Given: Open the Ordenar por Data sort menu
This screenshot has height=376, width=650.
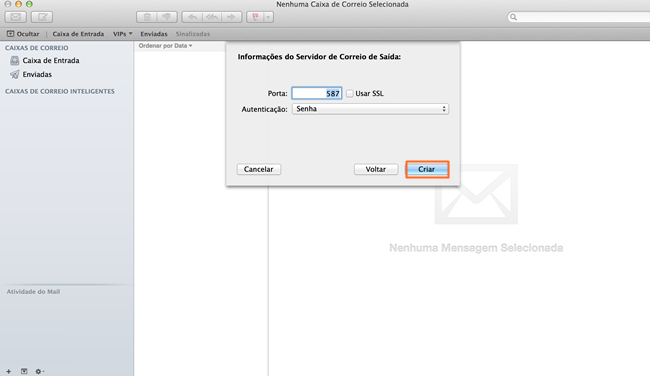Looking at the screenshot, I should pos(165,46).
